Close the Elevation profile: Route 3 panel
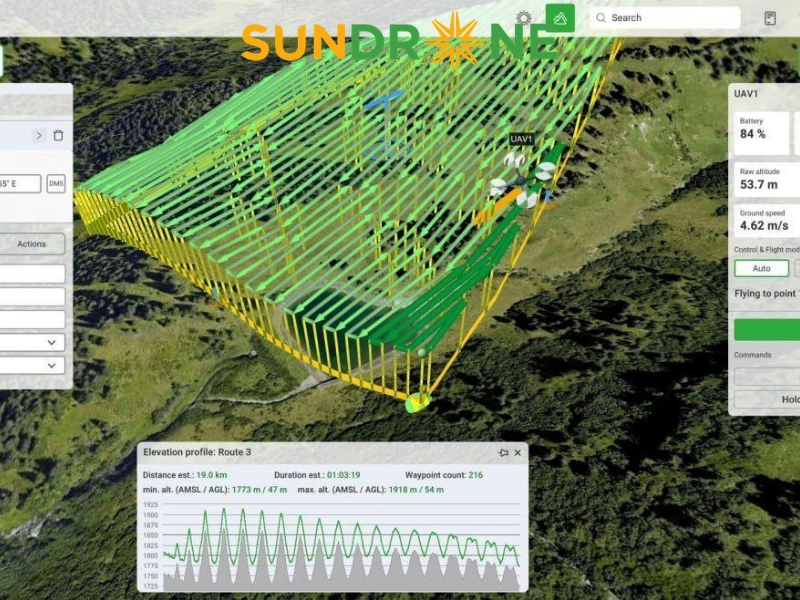Screen dimensions: 800x600 coord(518,453)
